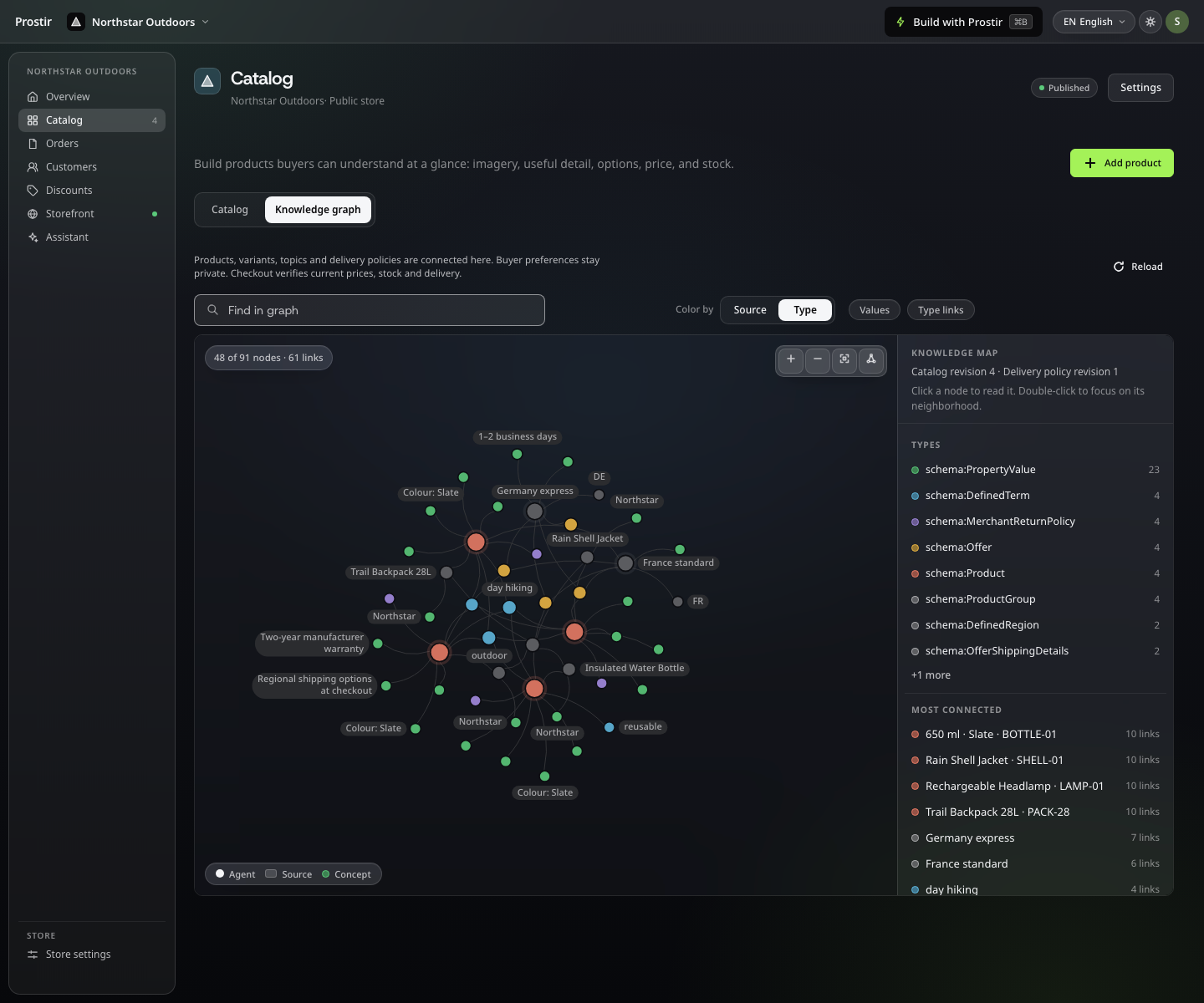Select the schema:Offer type row

pos(1035,547)
